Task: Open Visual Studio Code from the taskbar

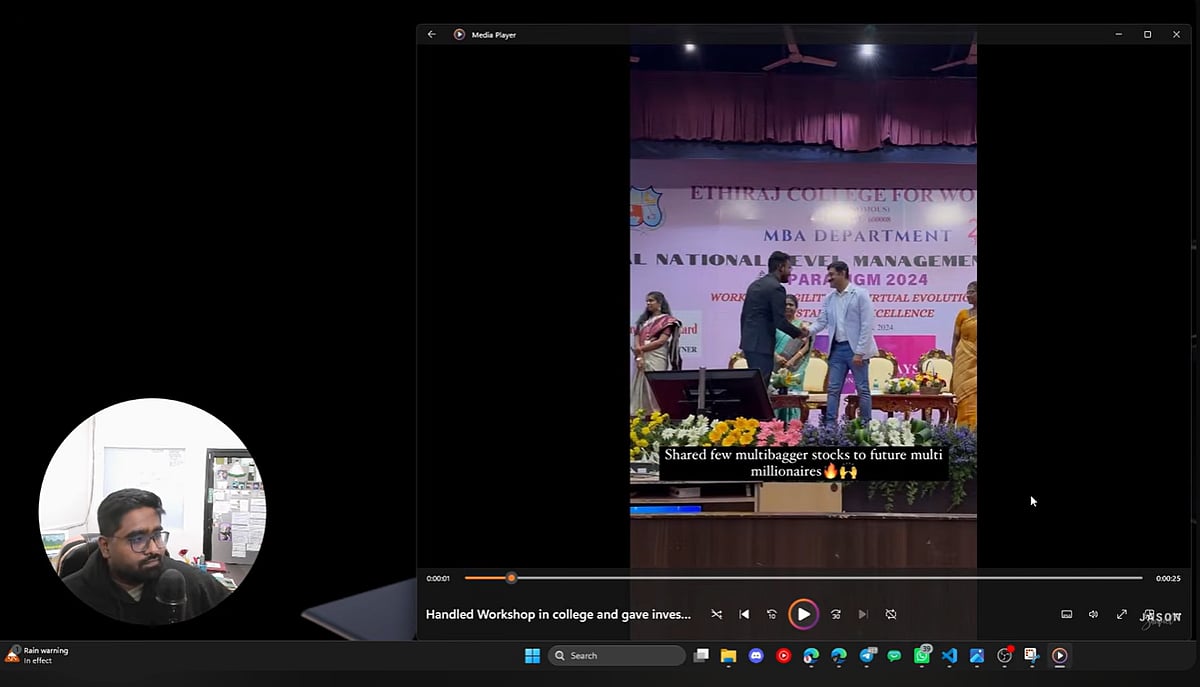Action: click(949, 656)
